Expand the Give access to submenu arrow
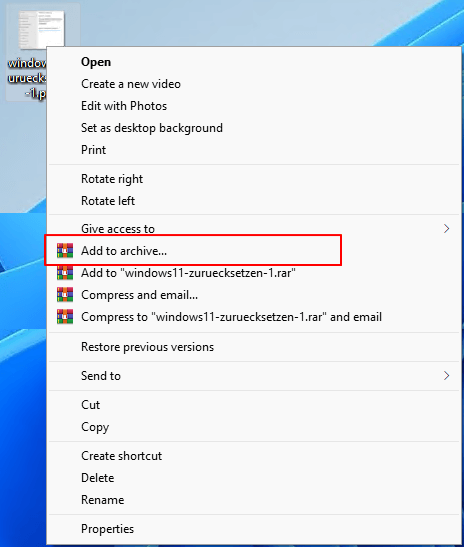This screenshot has width=464, height=547. tap(446, 228)
